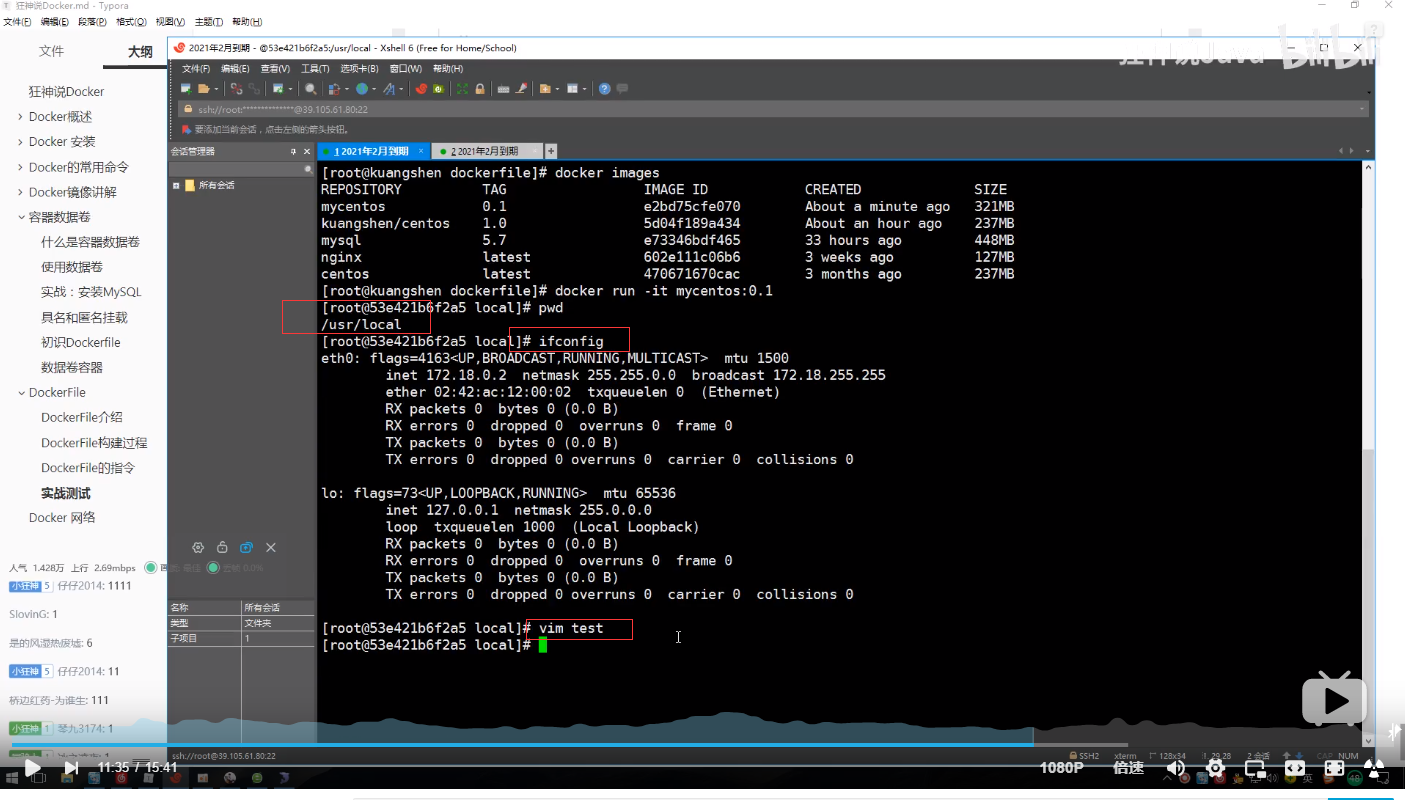This screenshot has width=1405, height=800.
Task: Open Typora 格式(O) menu
Action: point(131,21)
